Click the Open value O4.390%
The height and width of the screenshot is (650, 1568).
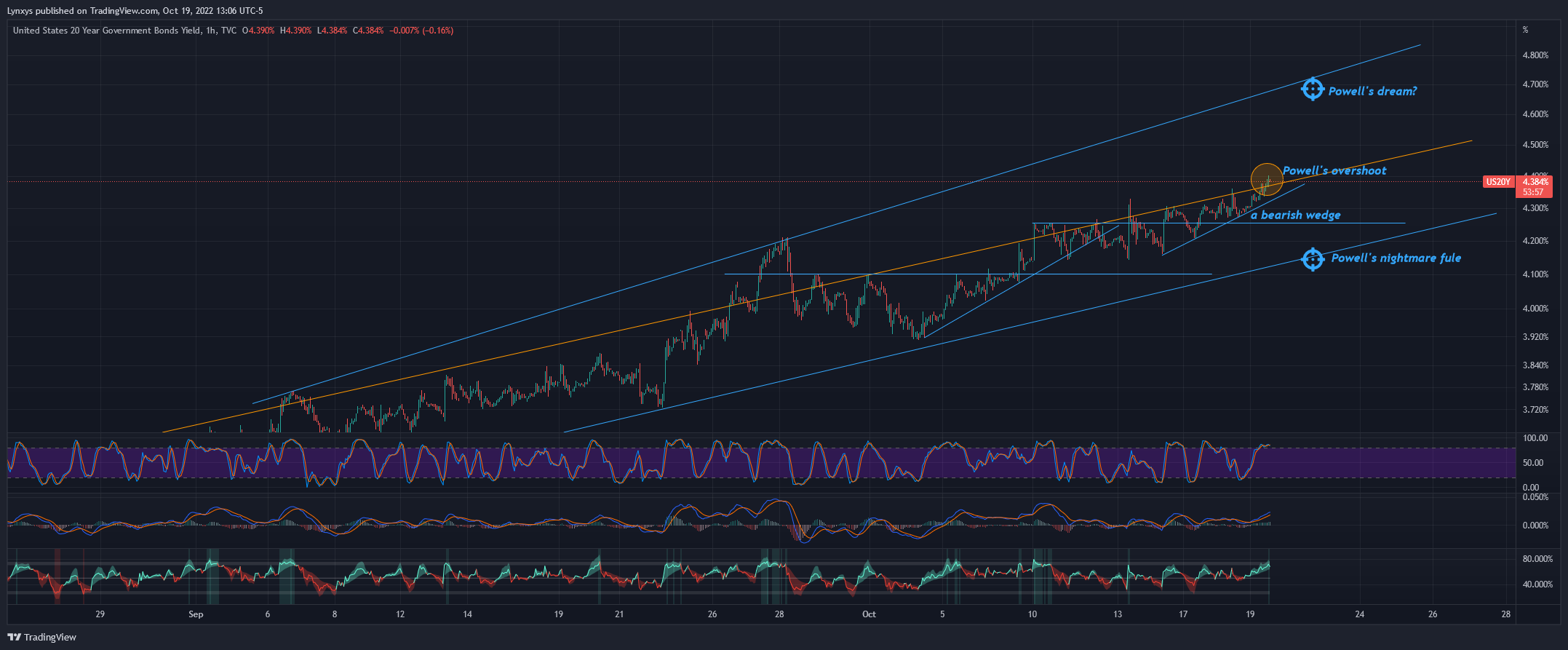[x=258, y=31]
